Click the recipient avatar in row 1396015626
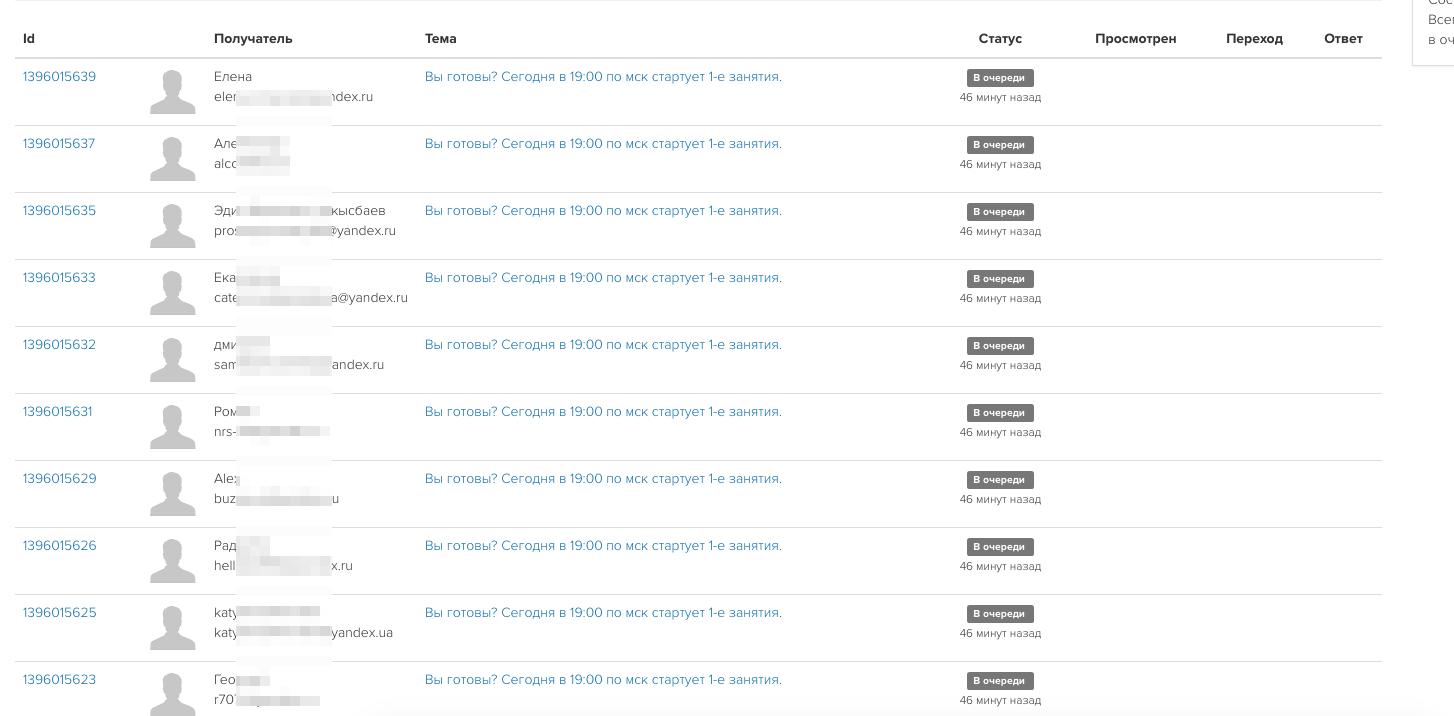This screenshot has height=716, width=1454. tap(172, 560)
